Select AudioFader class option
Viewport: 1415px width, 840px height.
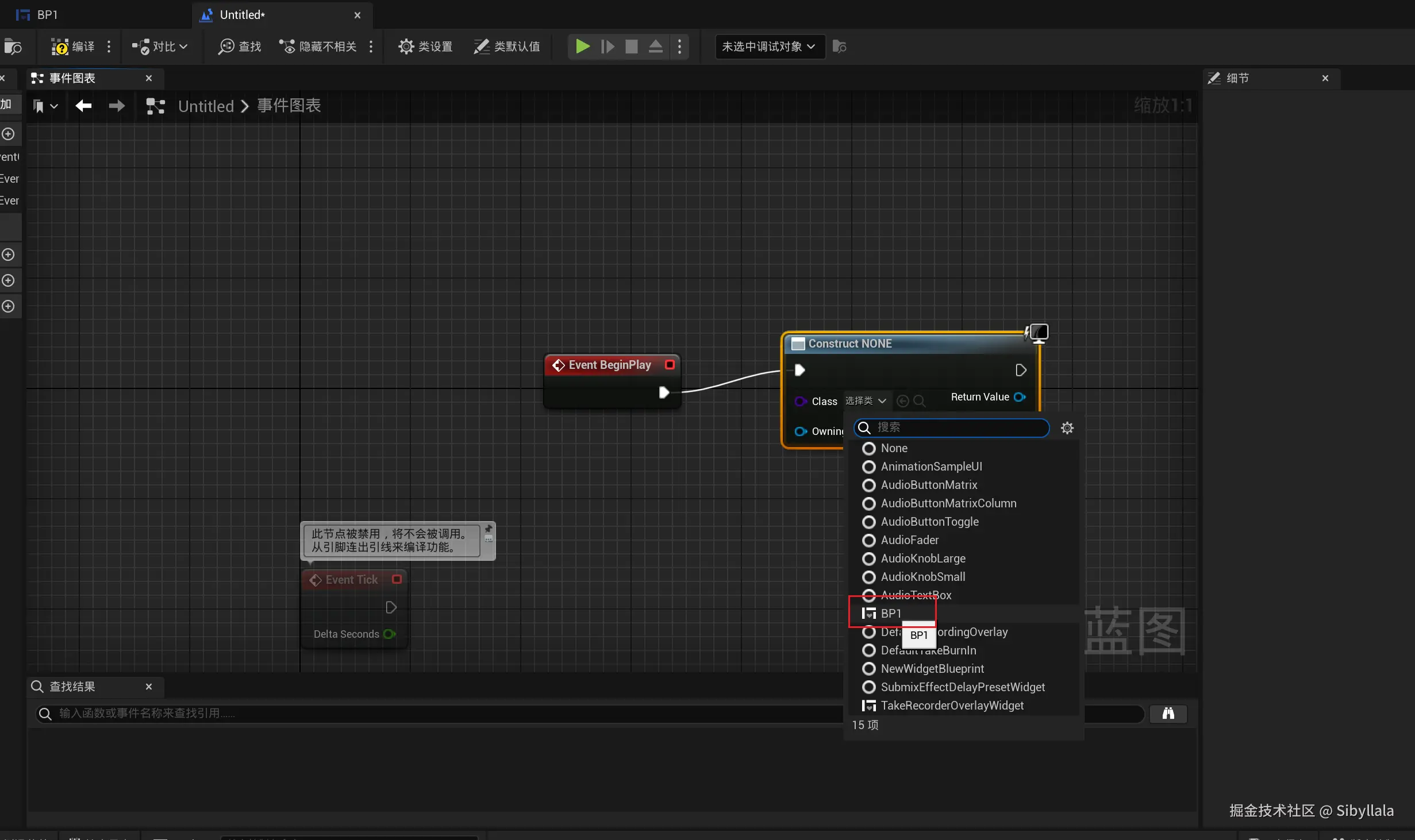[909, 540]
